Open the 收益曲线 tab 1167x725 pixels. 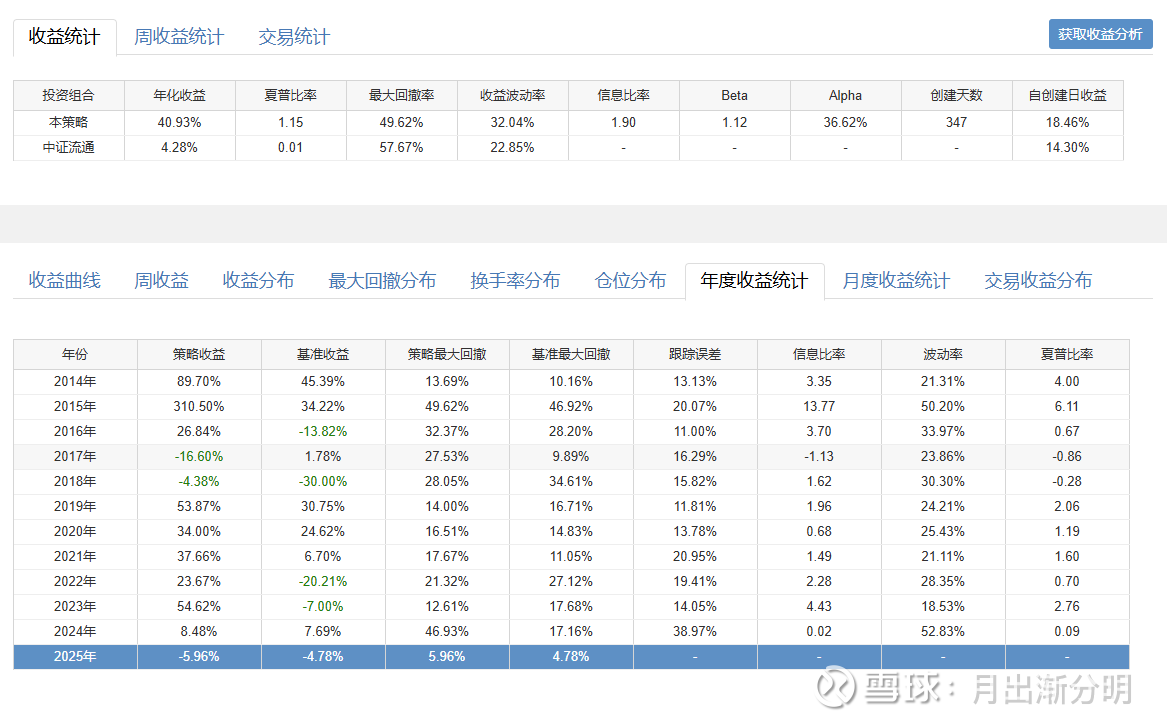pos(65,281)
